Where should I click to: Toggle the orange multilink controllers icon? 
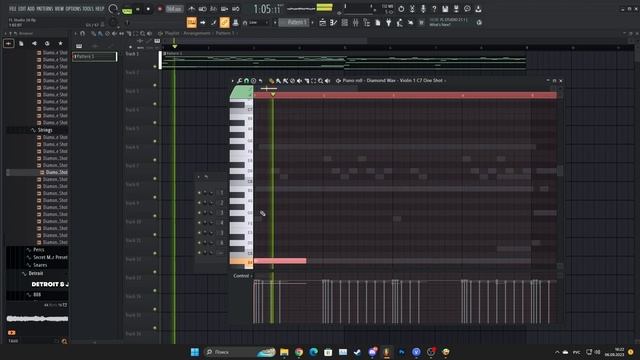[224, 23]
